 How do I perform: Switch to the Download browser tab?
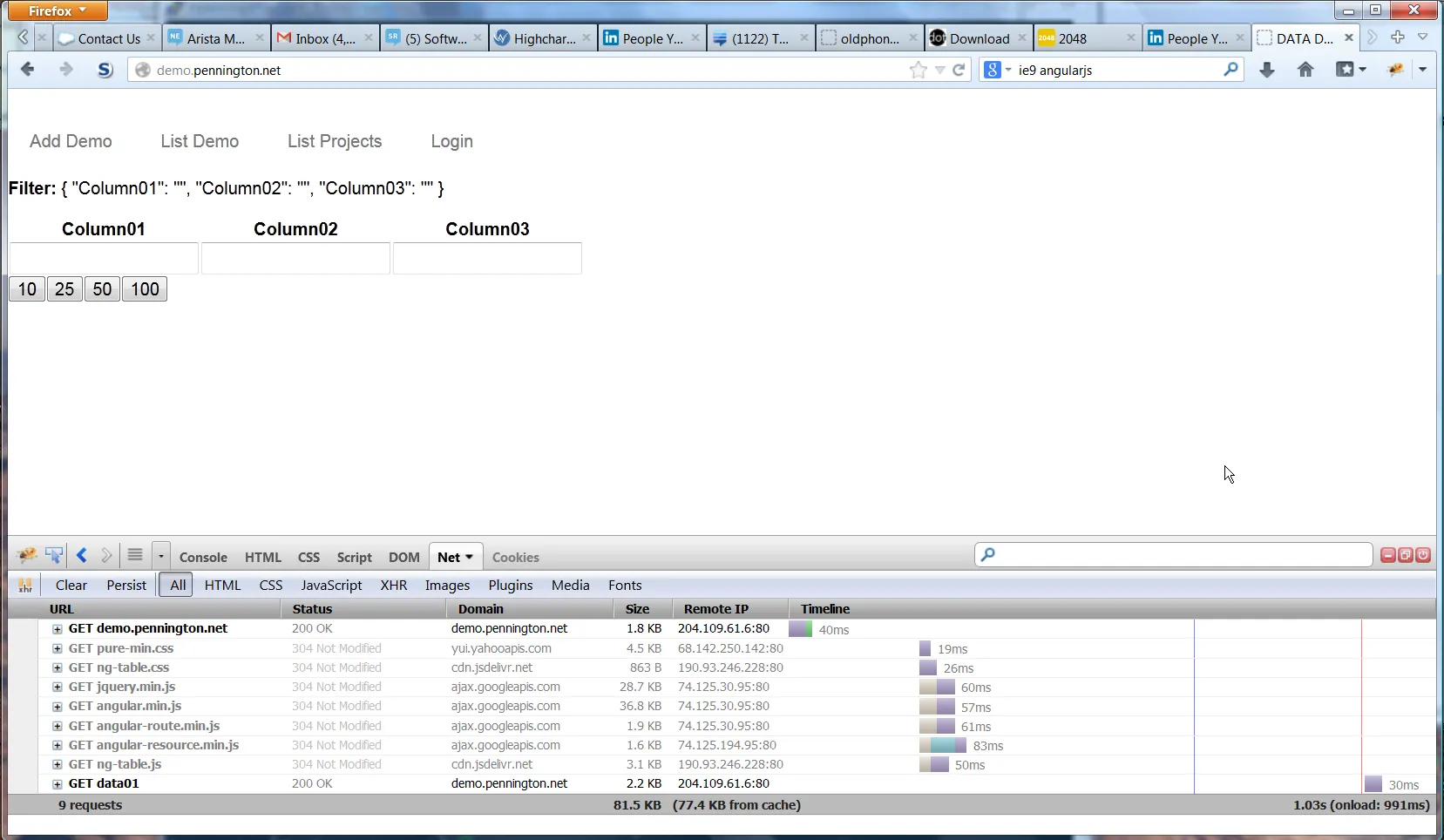click(980, 37)
